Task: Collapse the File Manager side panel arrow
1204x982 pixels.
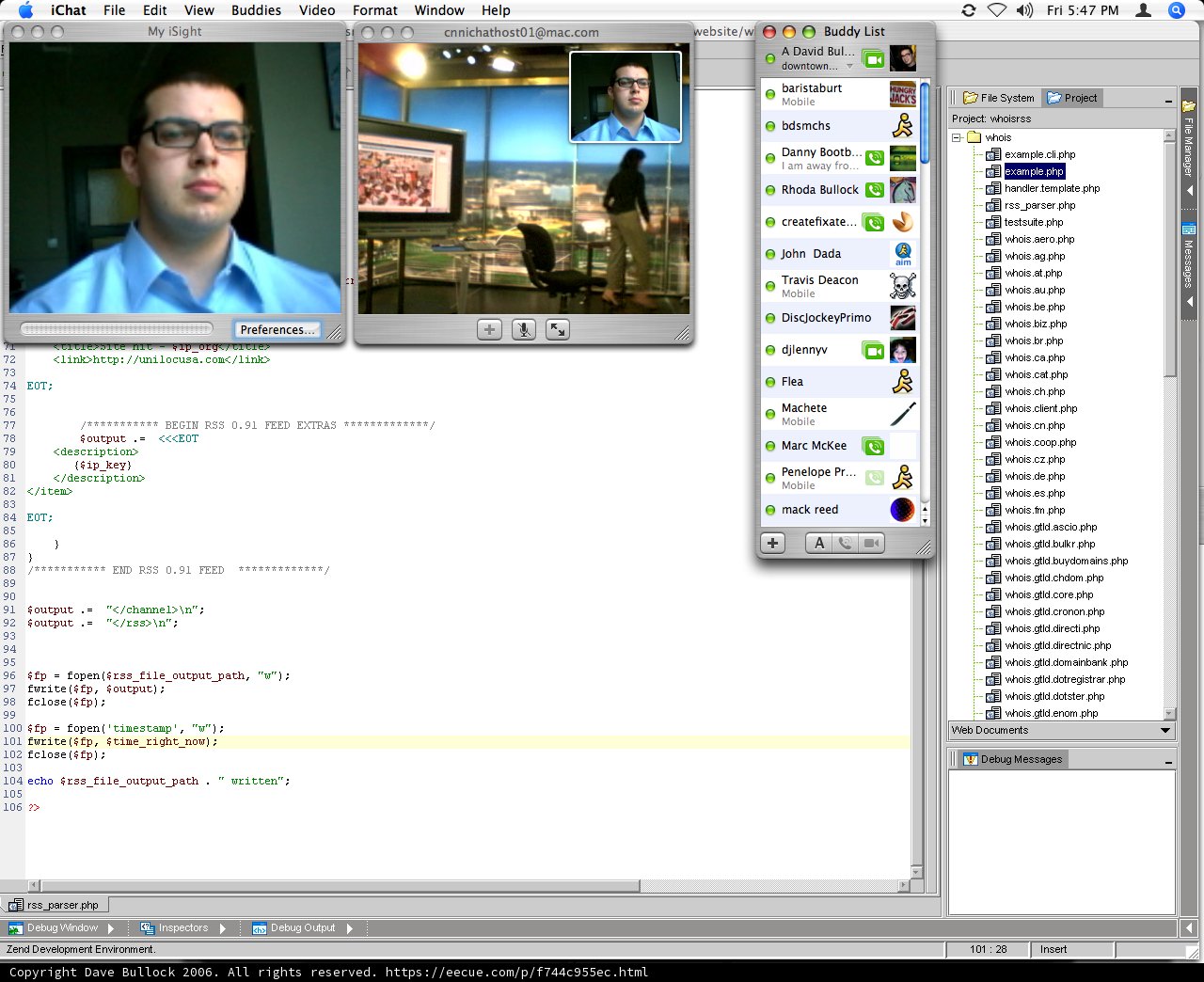Action: click(x=1190, y=191)
